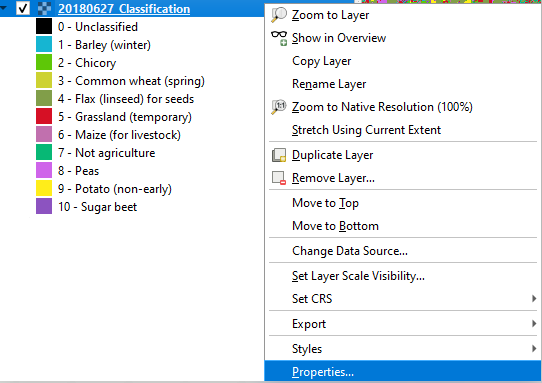
Task: Click the Zoom to Layer magnifier icon
Action: (279, 15)
